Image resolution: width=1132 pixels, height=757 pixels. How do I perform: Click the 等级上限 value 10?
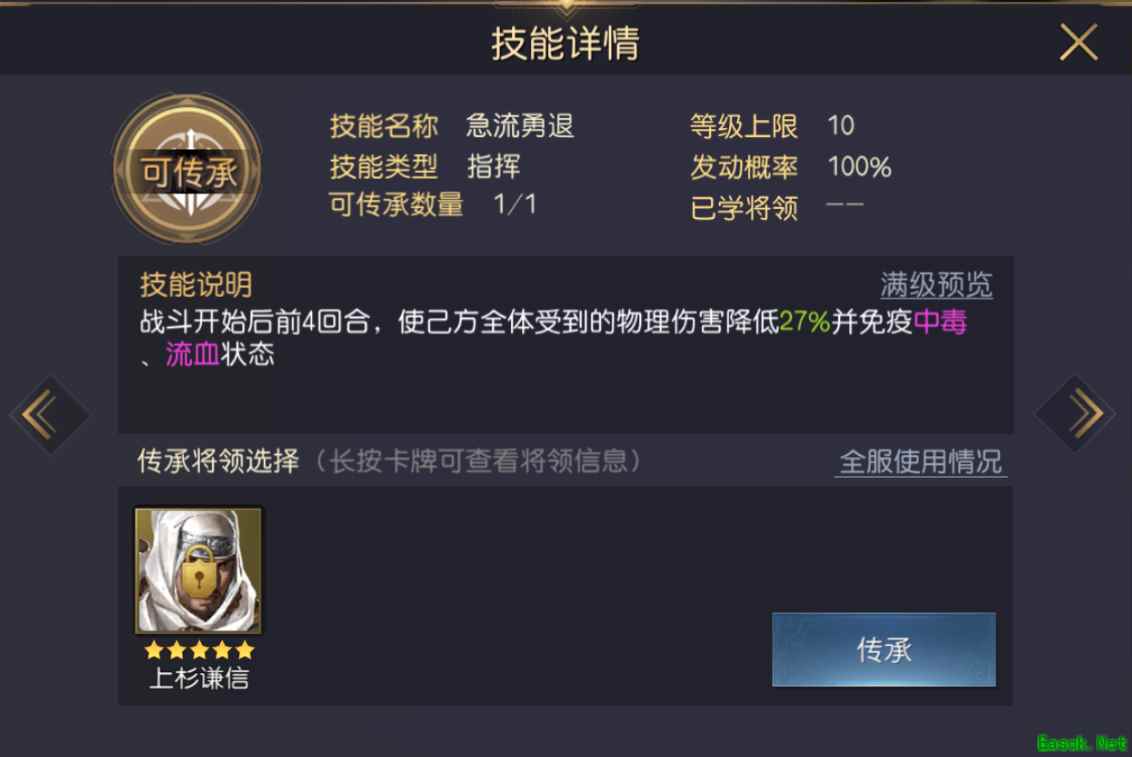tap(841, 126)
